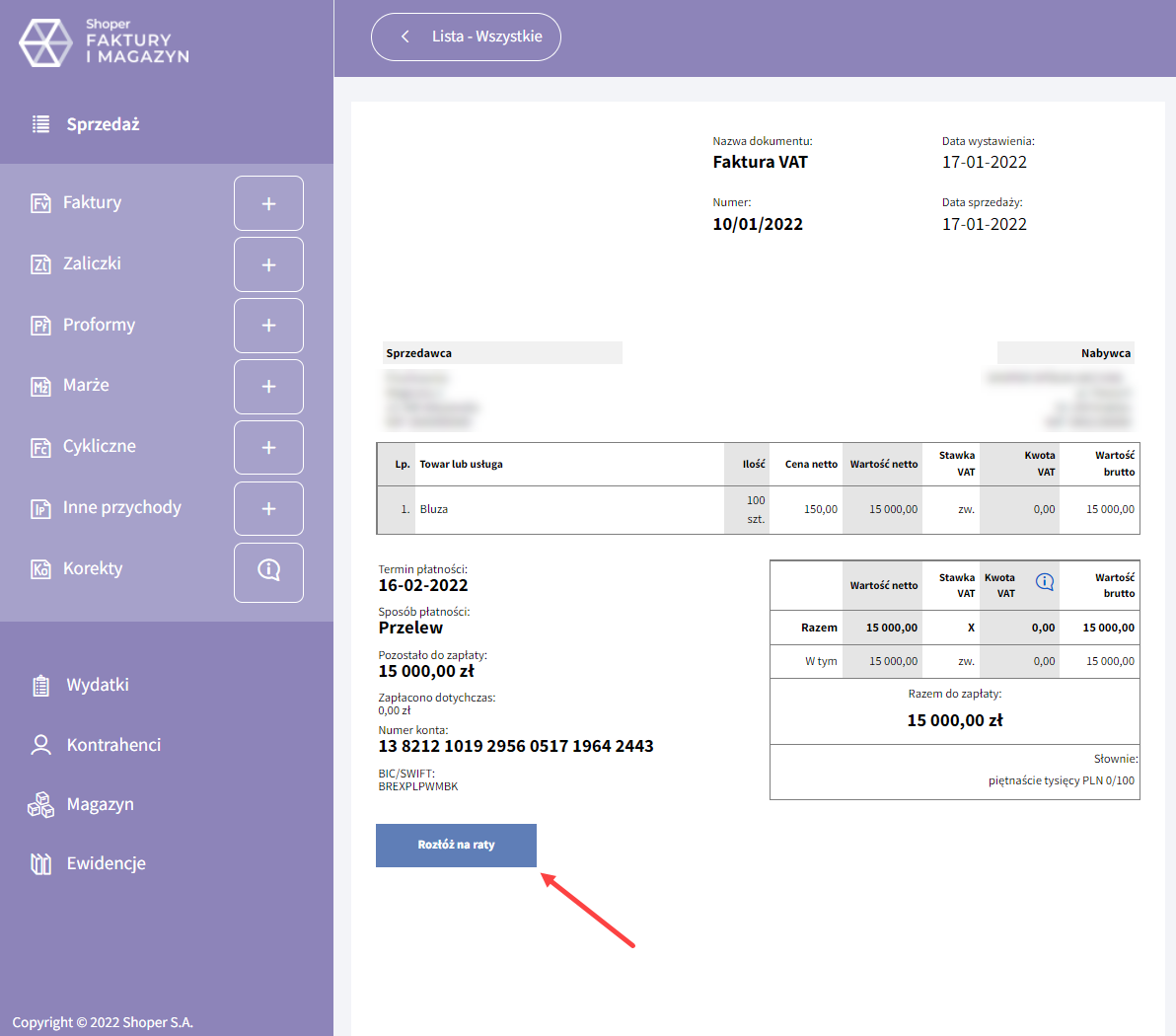
Task: Open the Sprzedaż section header
Action: 103,124
